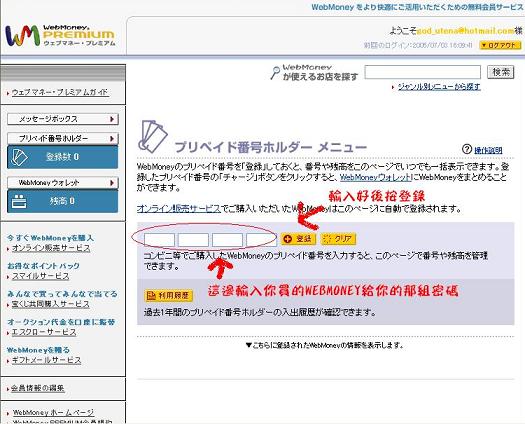Expand the メッセージボックス menu arrow
The height and width of the screenshot is (424, 525).
[x=112, y=119]
